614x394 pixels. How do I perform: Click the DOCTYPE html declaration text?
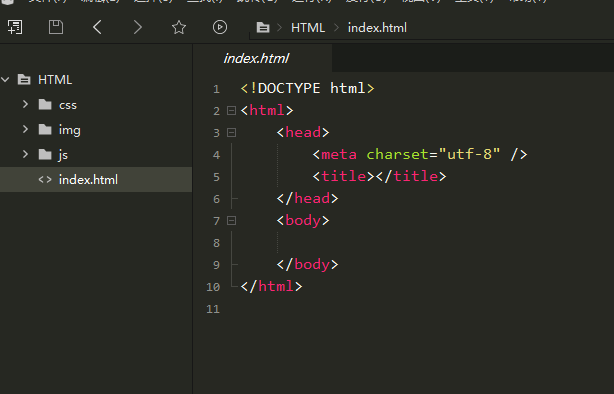click(x=307, y=89)
